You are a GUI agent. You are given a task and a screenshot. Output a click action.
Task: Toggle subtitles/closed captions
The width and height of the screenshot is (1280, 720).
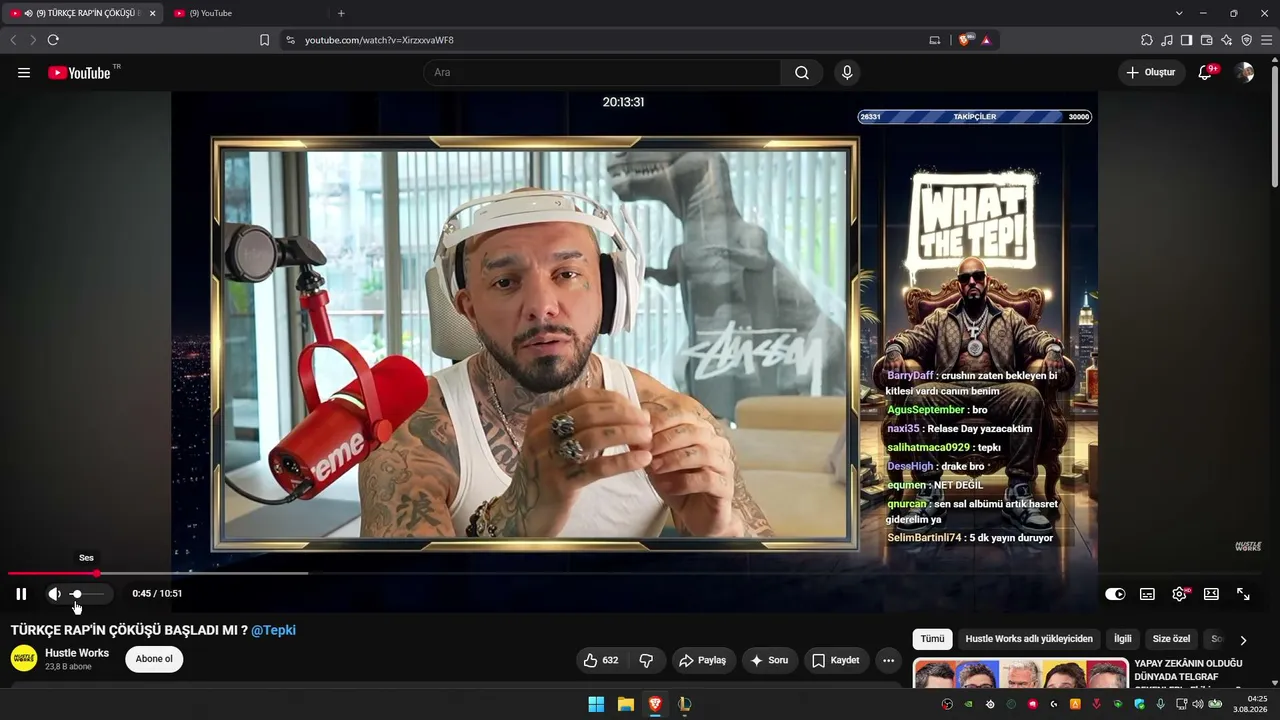[x=1147, y=594]
